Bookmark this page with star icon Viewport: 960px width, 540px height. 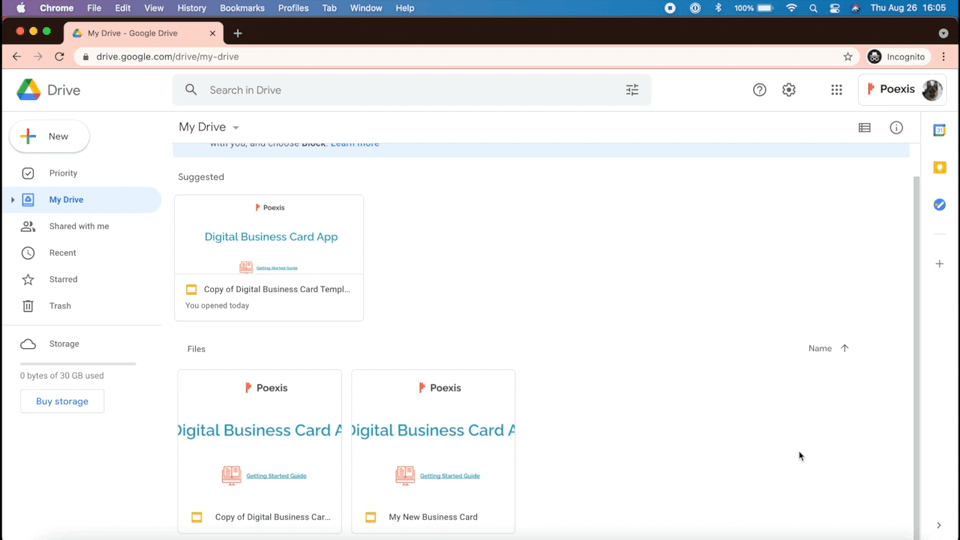(848, 56)
